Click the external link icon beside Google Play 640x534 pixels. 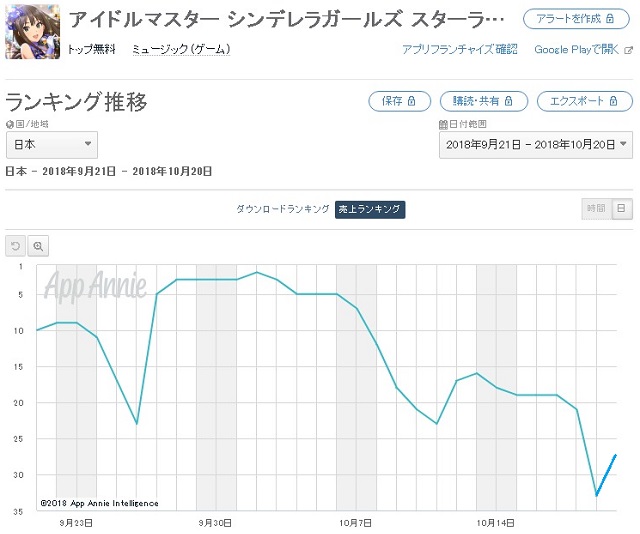click(629, 50)
